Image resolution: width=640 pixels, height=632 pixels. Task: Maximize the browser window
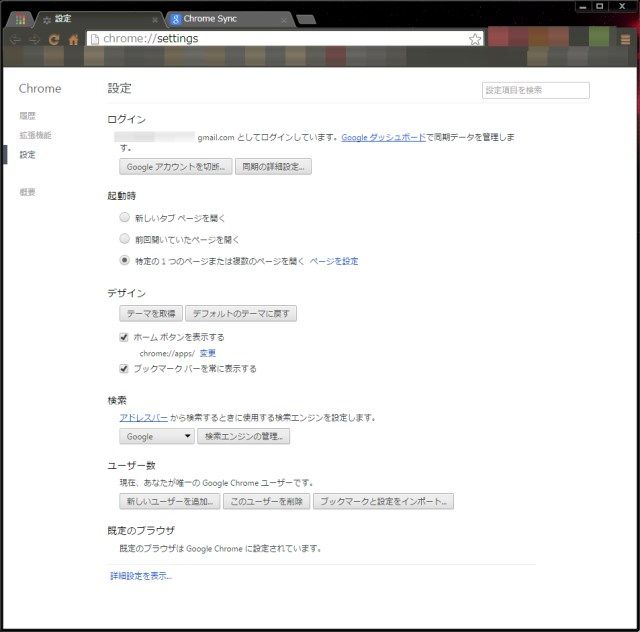(x=600, y=7)
